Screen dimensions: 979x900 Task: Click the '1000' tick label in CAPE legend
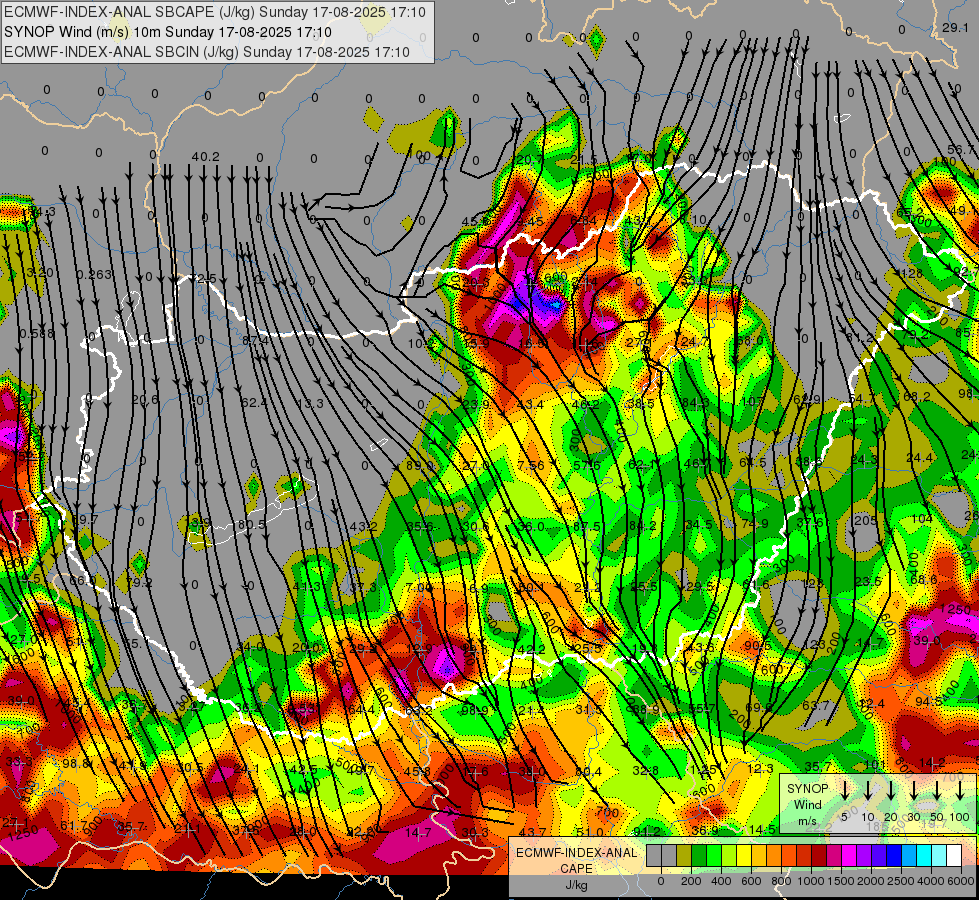point(811,881)
